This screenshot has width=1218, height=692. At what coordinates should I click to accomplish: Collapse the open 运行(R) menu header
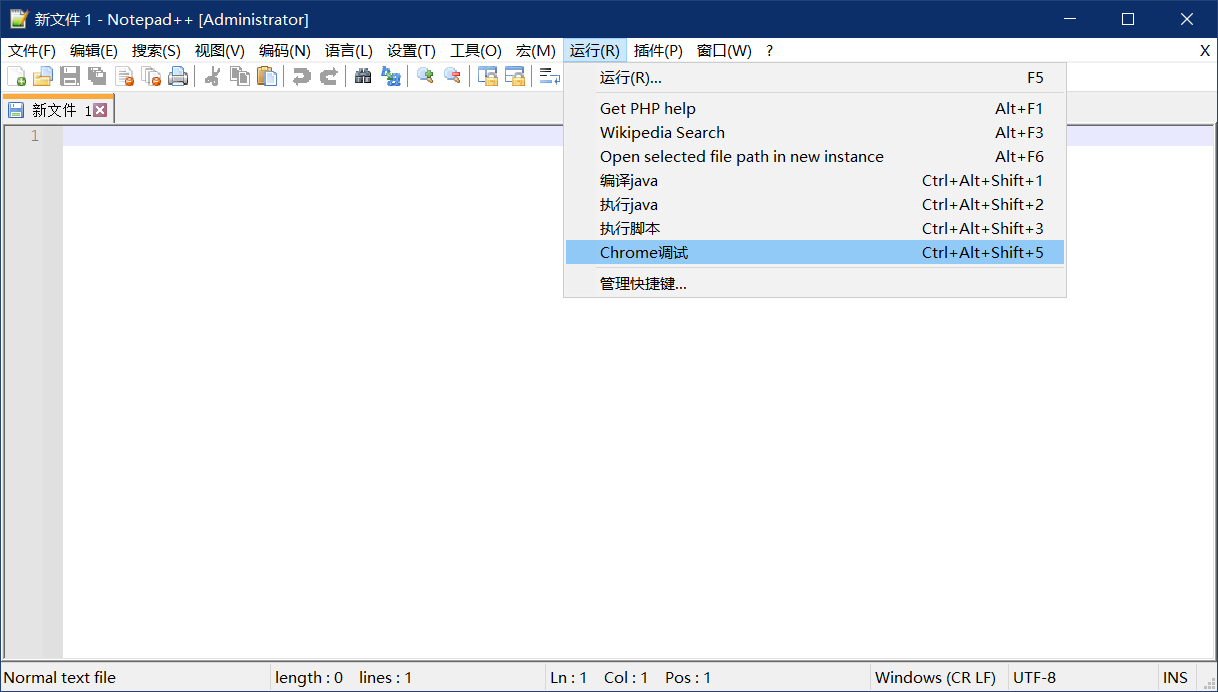coord(595,51)
